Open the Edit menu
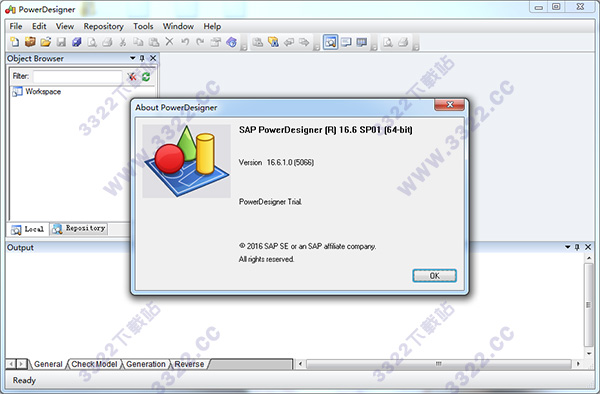 39,26
